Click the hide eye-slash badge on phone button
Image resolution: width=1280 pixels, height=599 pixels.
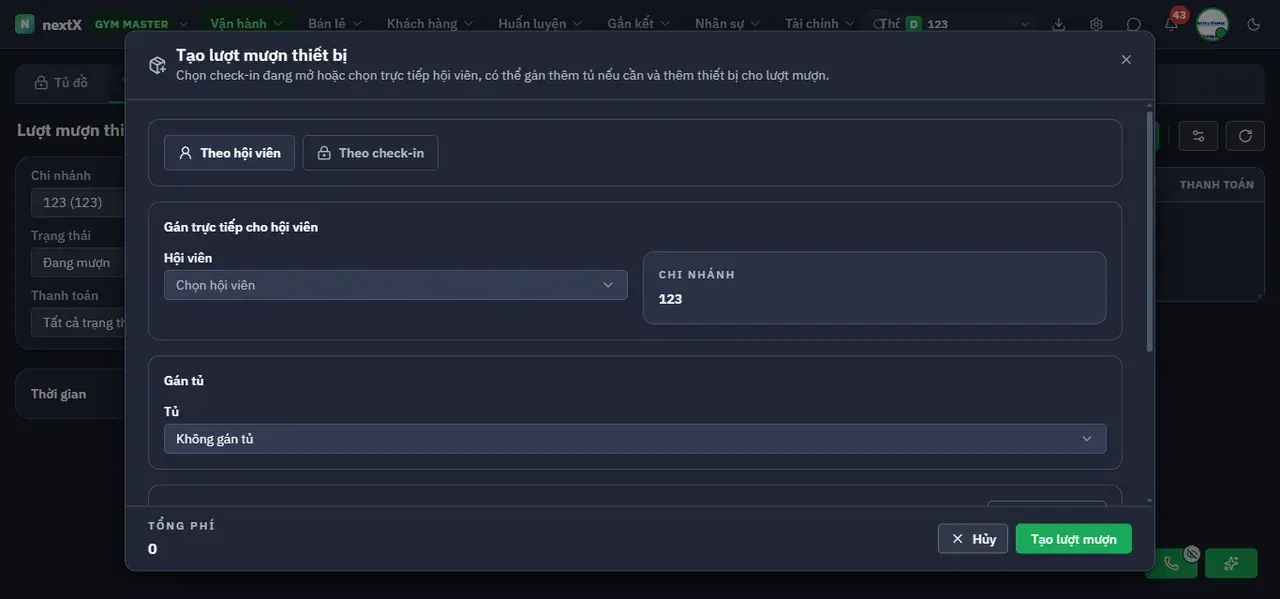(1192, 553)
